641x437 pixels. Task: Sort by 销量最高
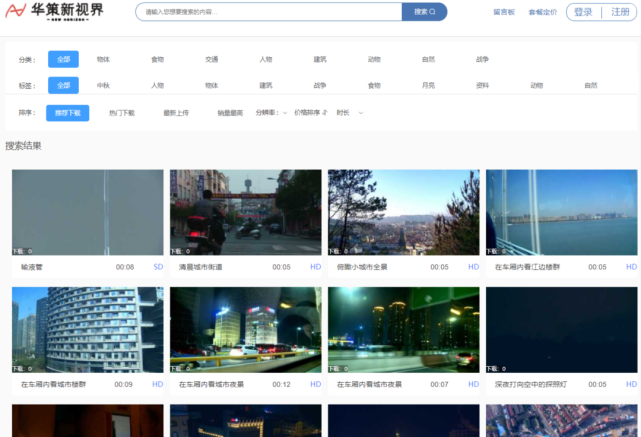230,113
